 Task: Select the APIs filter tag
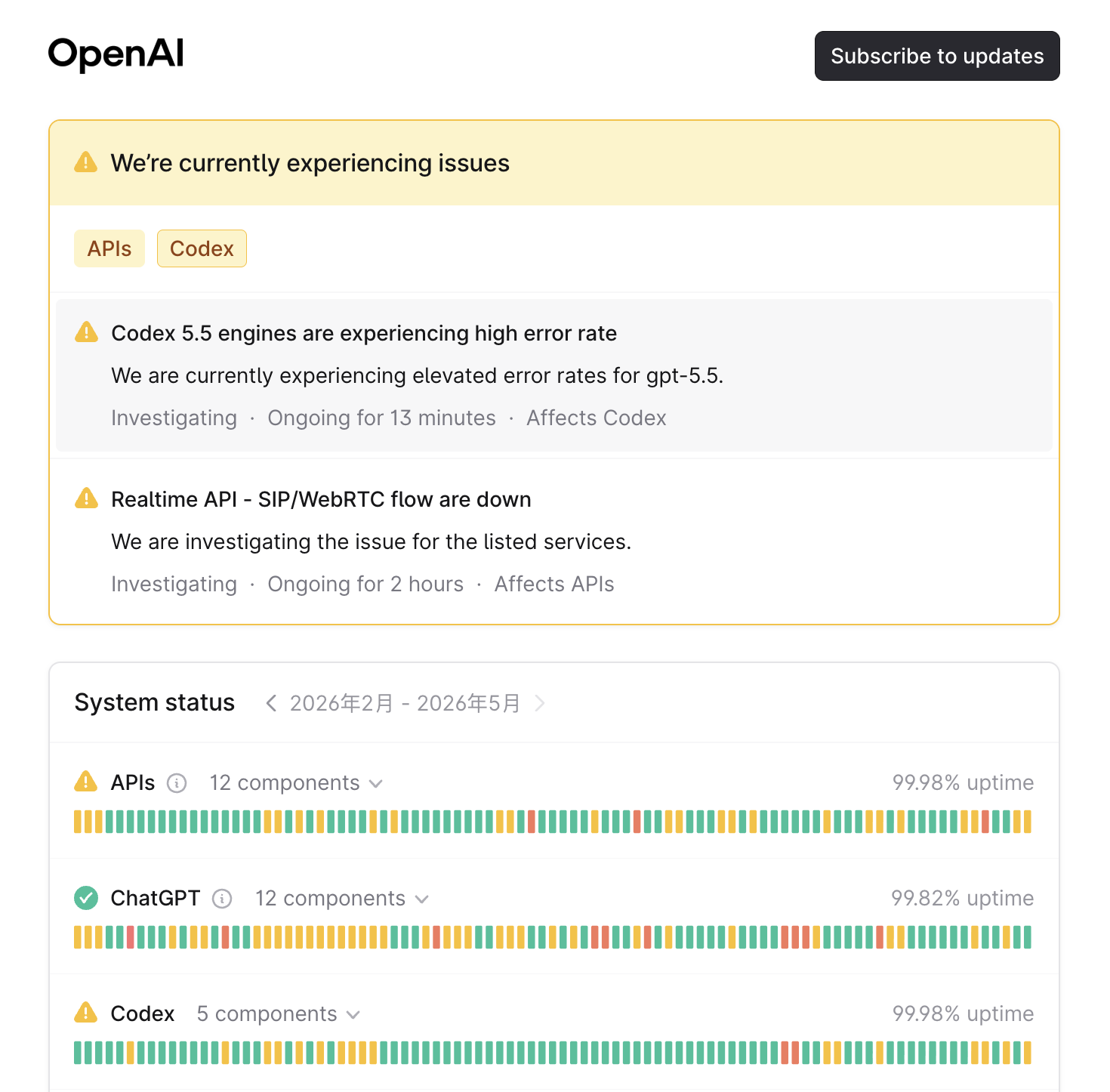coord(109,248)
